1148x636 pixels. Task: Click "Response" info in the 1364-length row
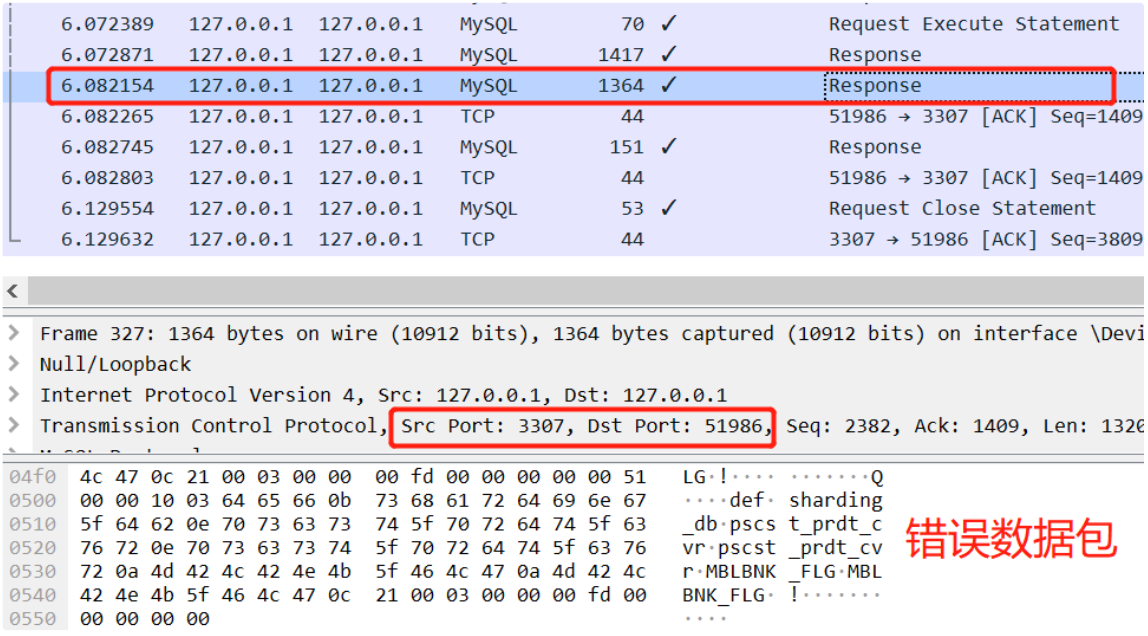pyautogui.click(x=875, y=86)
